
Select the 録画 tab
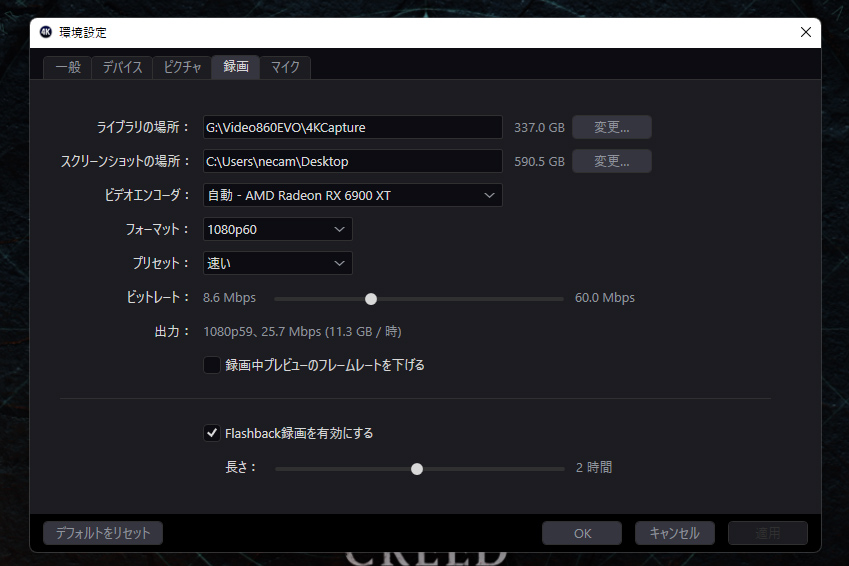coord(236,67)
